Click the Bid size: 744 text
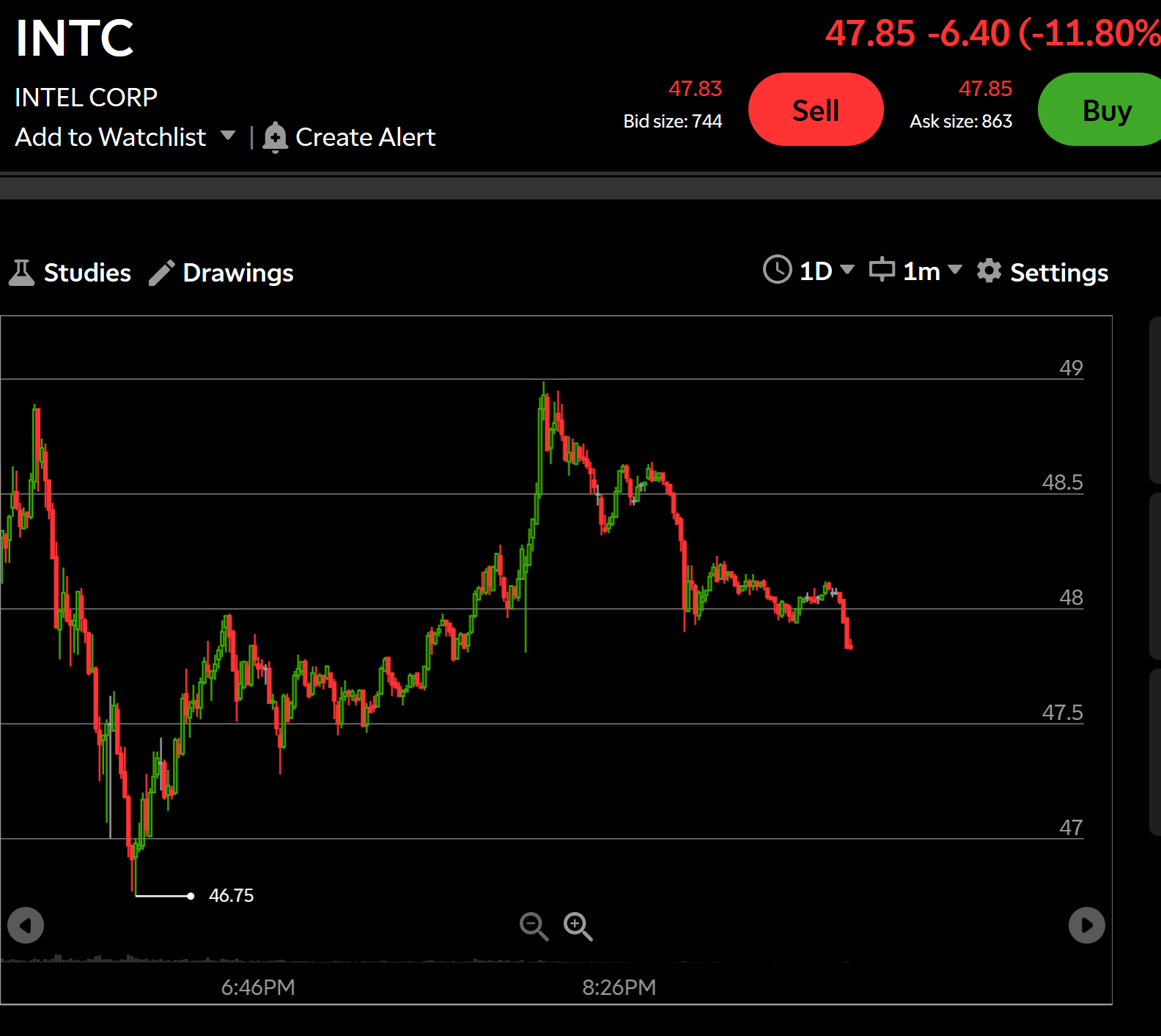Viewport: 1161px width, 1036px height. tap(673, 121)
